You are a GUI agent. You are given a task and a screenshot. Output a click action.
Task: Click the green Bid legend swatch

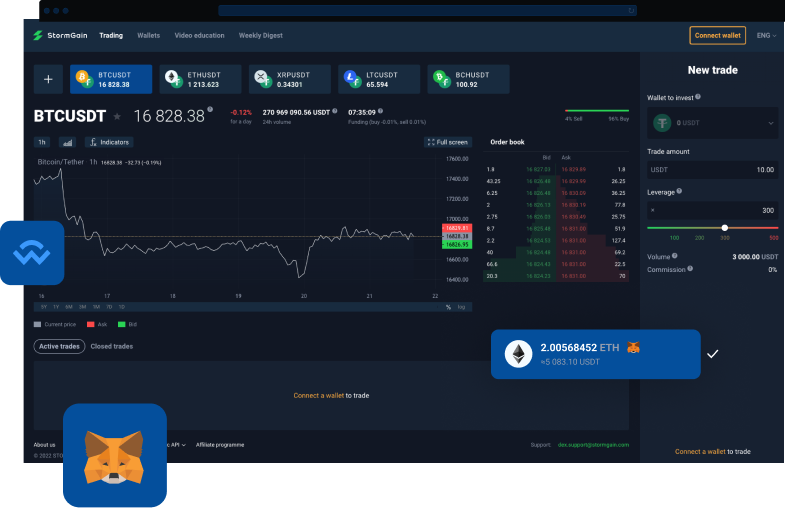click(121, 324)
